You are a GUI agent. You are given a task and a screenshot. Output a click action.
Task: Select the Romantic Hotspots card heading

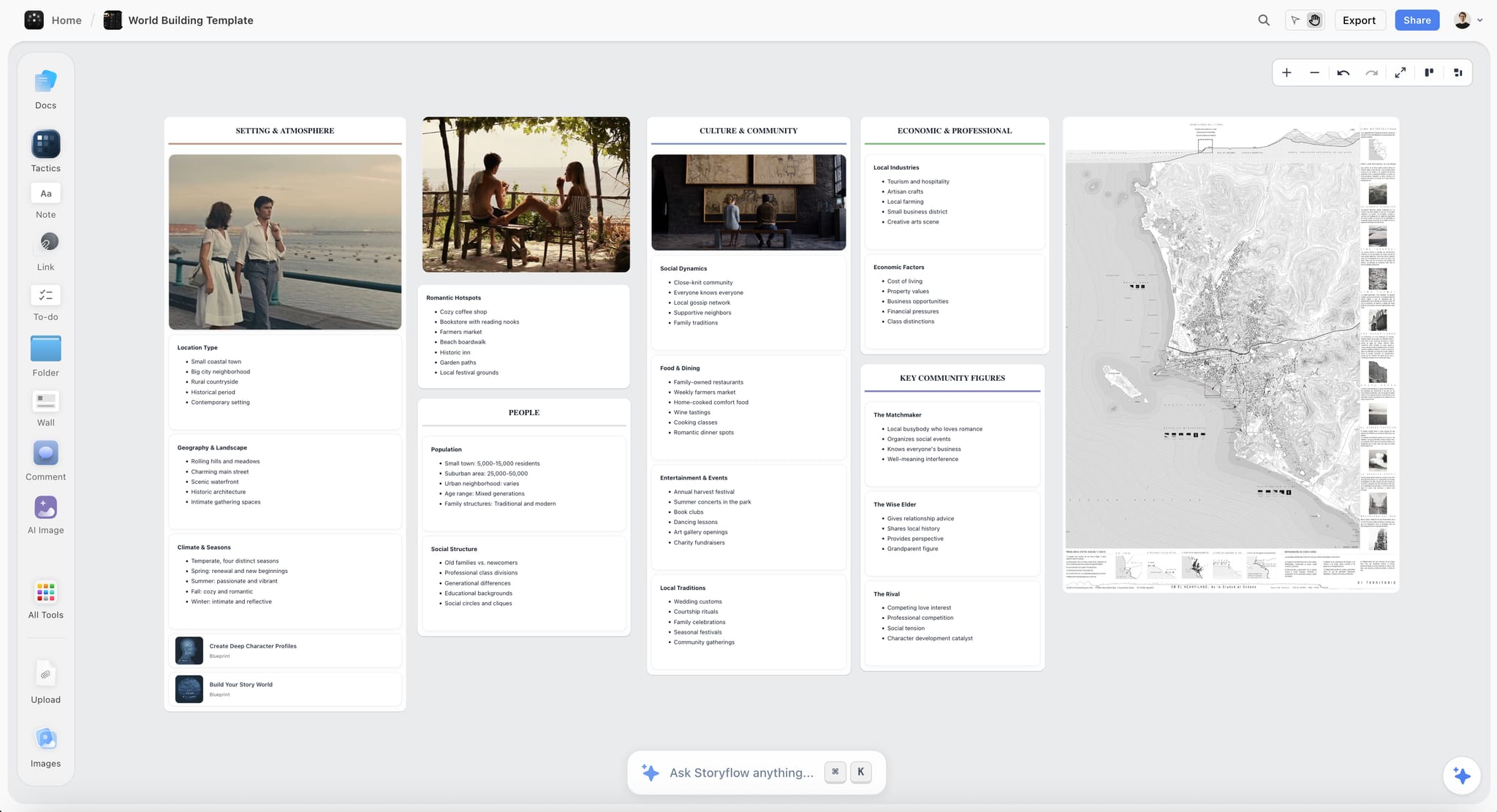click(x=453, y=297)
